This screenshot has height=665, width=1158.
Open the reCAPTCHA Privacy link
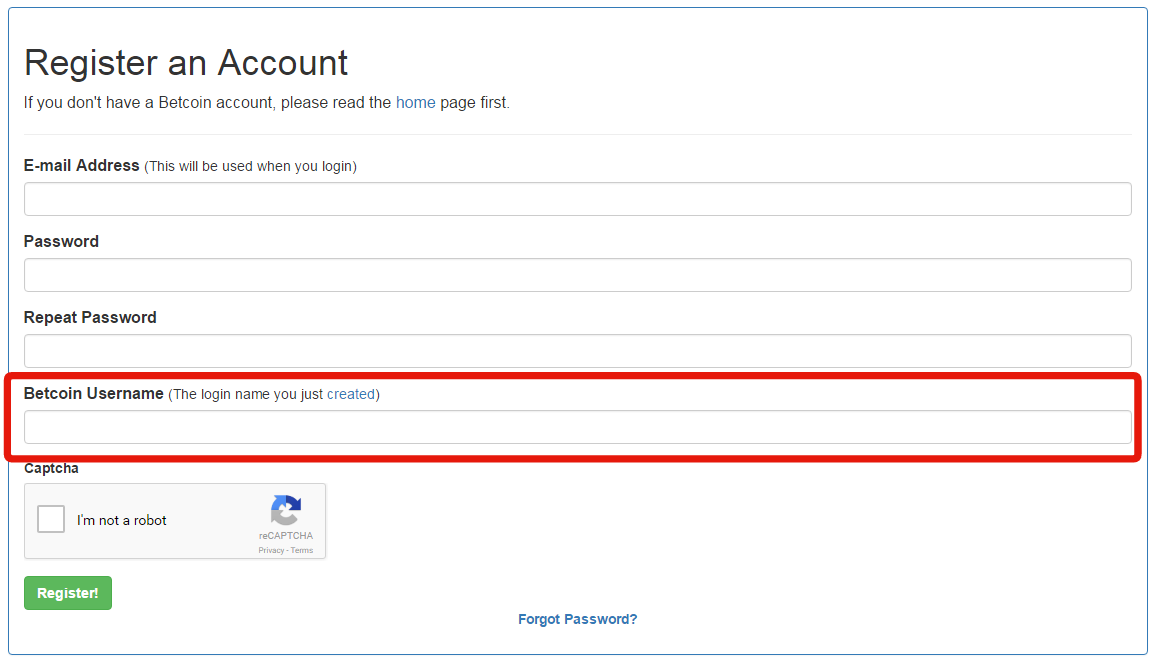[x=271, y=550]
